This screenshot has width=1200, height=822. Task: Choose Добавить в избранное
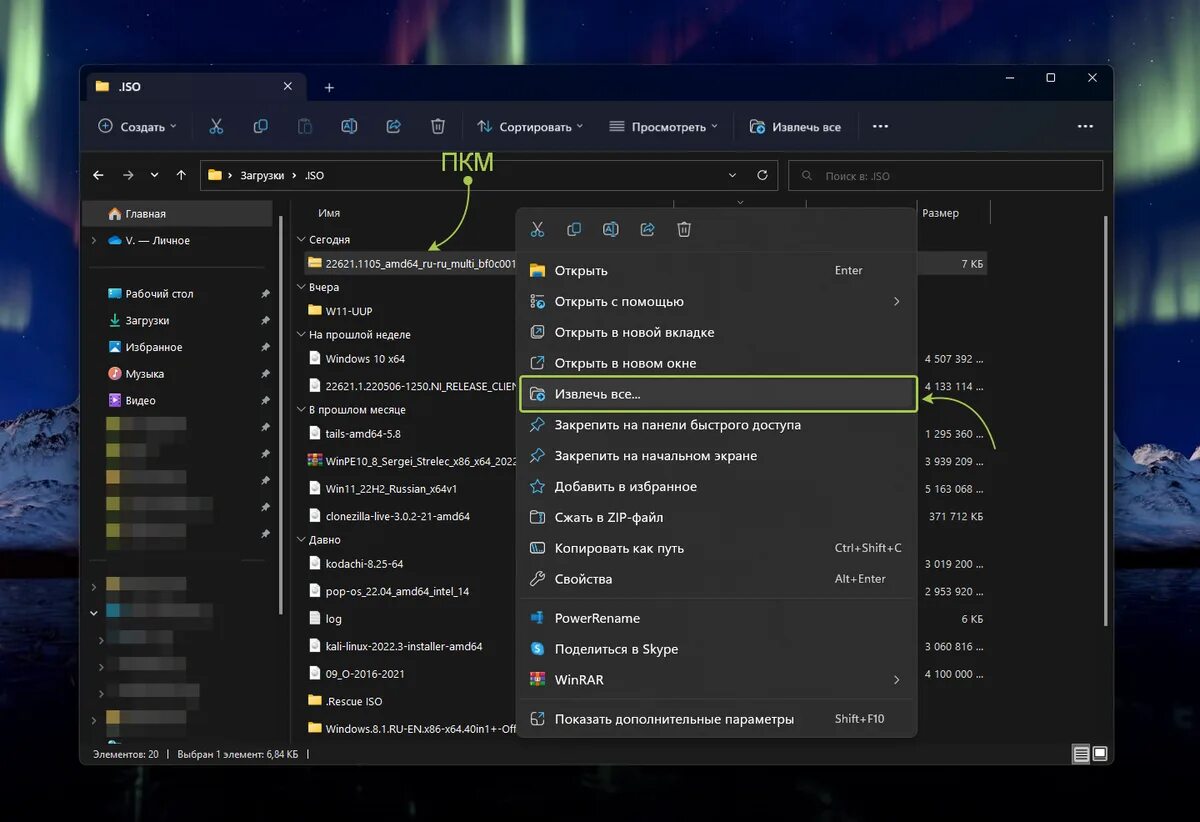(716, 486)
